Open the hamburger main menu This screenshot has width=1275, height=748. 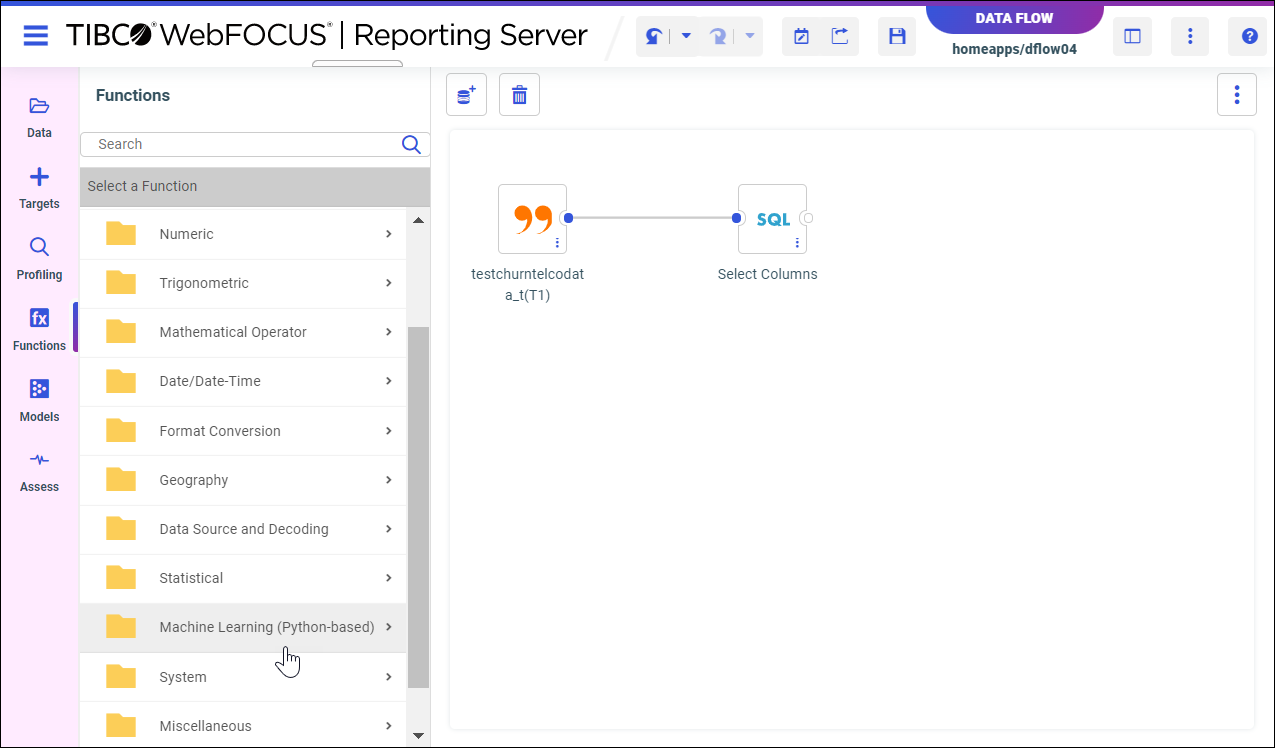(36, 36)
